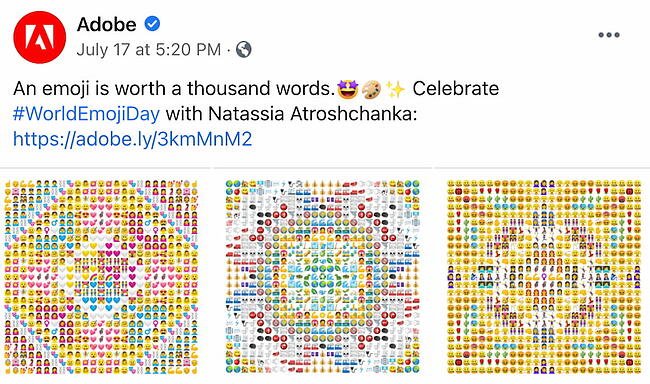Follow the #WorldEmojiDay hashtag
Viewport: 650px width, 384px height.
pyautogui.click(x=86, y=114)
